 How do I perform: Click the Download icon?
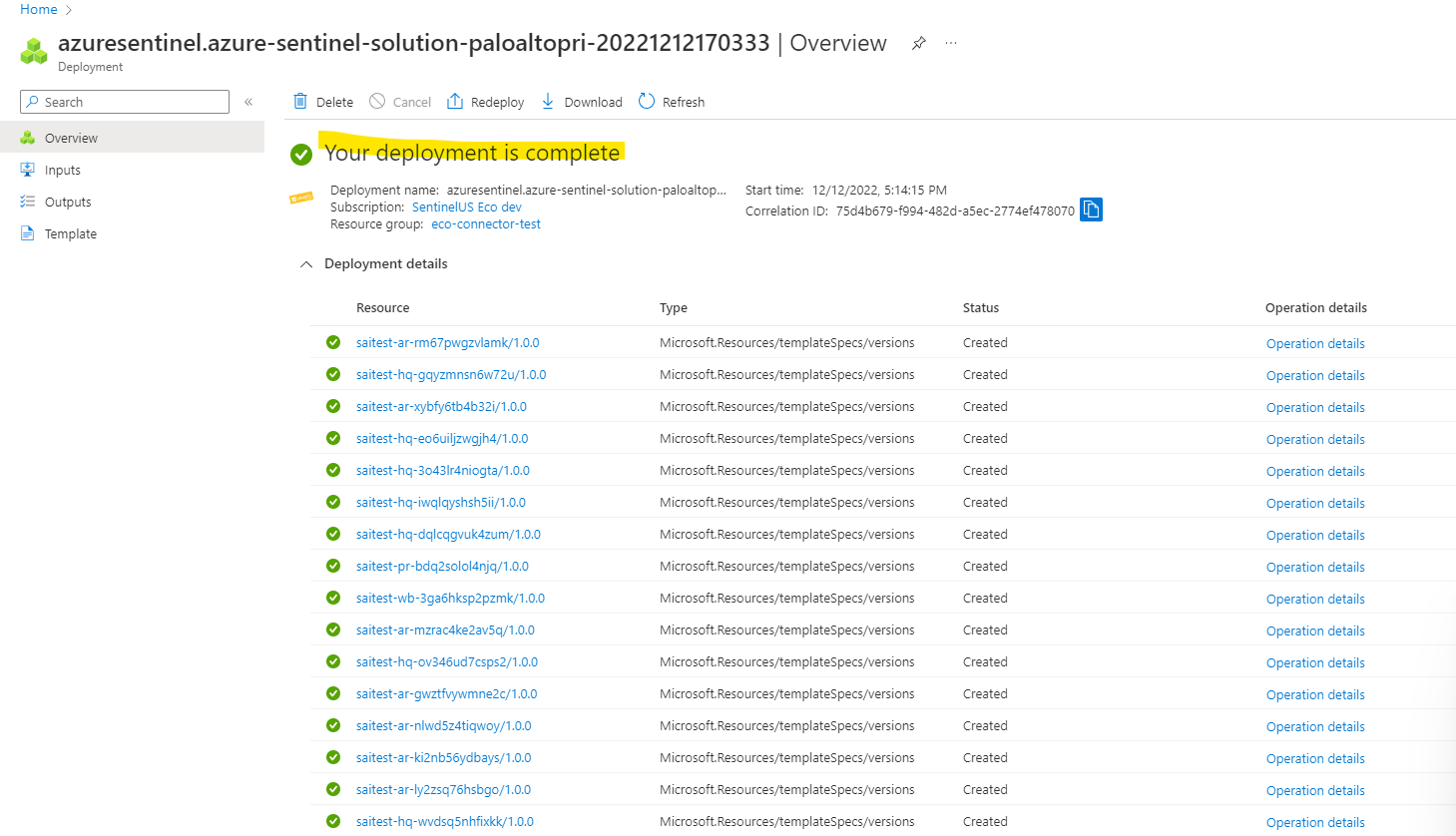point(547,101)
